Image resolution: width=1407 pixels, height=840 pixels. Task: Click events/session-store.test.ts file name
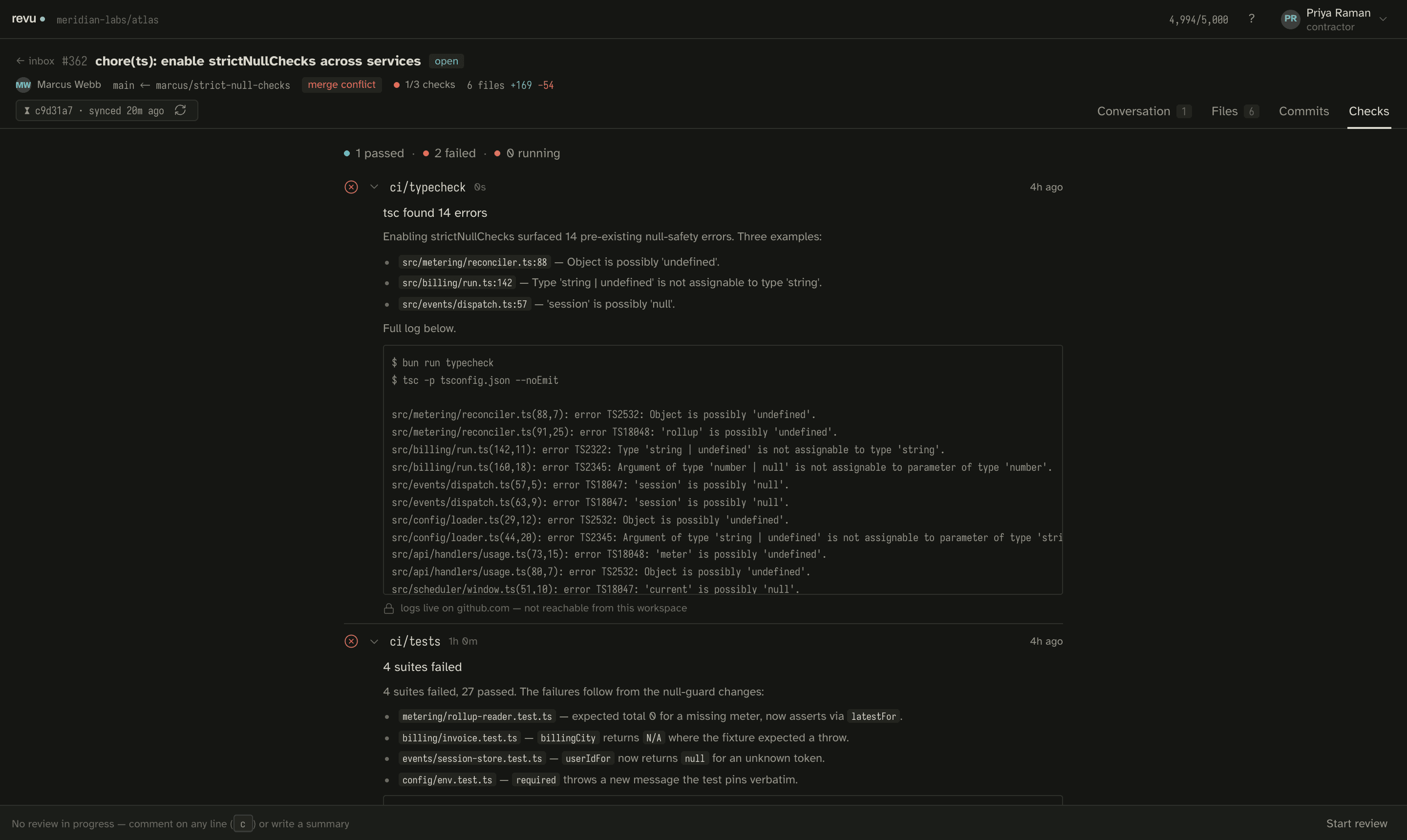pos(471,758)
